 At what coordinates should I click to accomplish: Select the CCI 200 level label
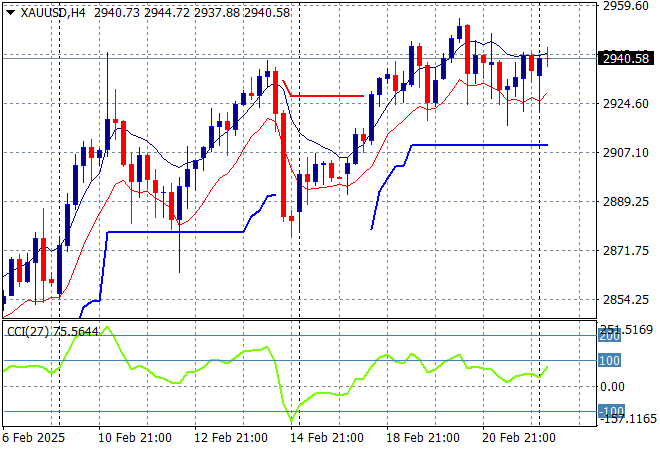pyautogui.click(x=609, y=336)
